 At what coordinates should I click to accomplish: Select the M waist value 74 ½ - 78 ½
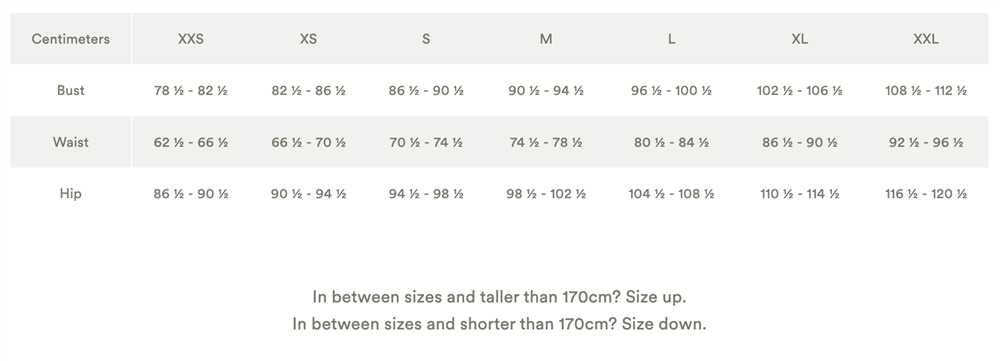(546, 142)
